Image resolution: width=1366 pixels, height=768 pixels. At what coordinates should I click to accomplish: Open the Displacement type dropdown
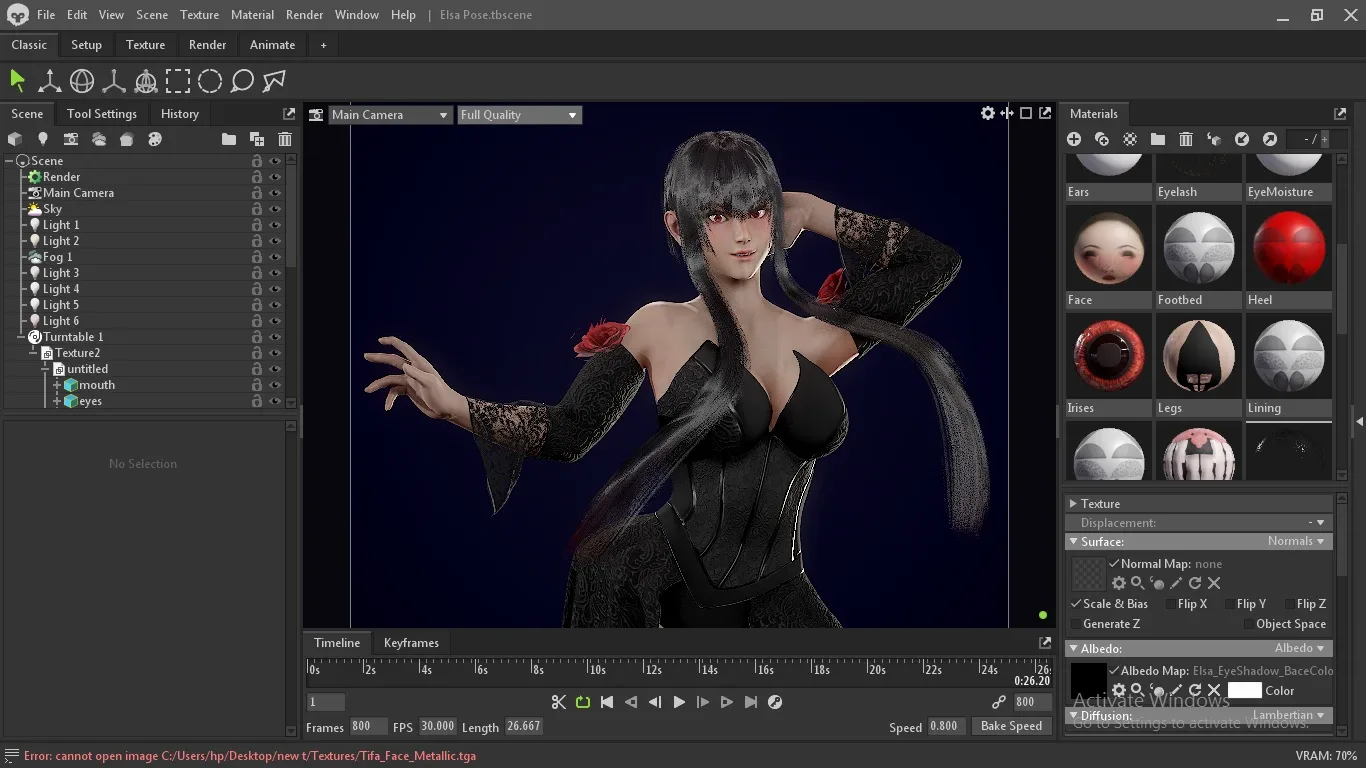pos(1316,523)
